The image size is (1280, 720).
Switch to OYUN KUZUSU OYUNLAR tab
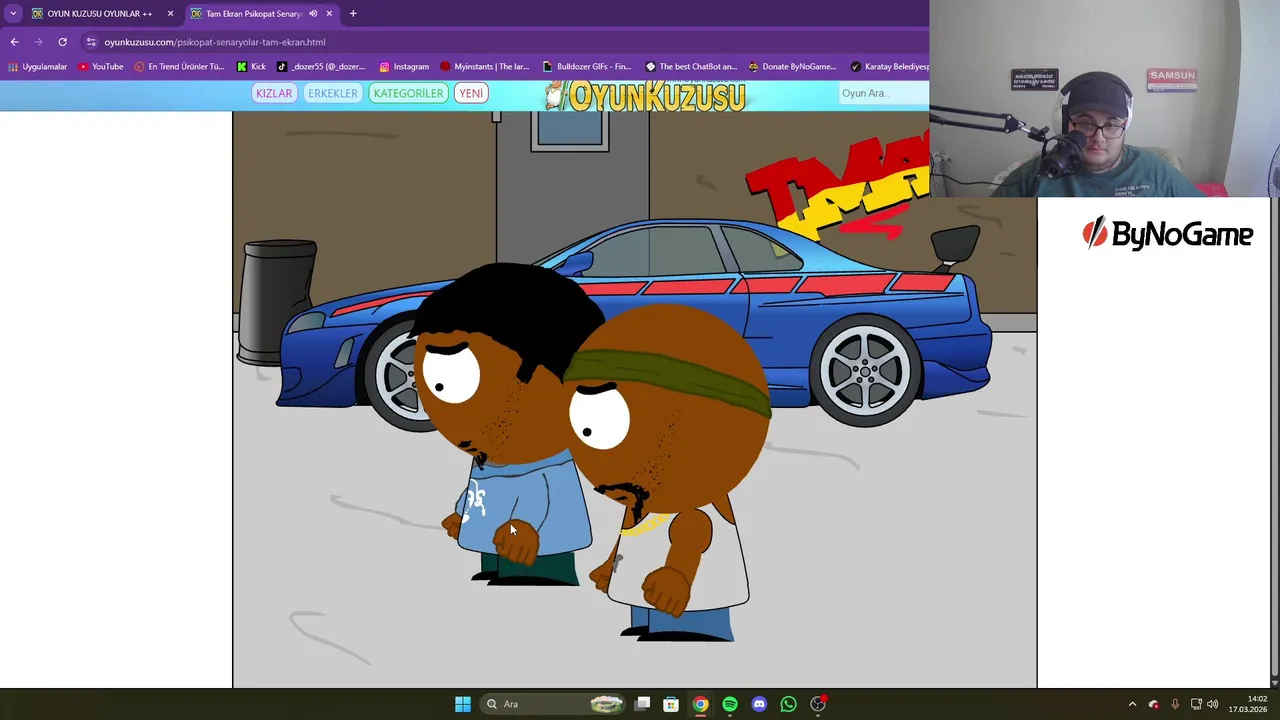coord(100,13)
